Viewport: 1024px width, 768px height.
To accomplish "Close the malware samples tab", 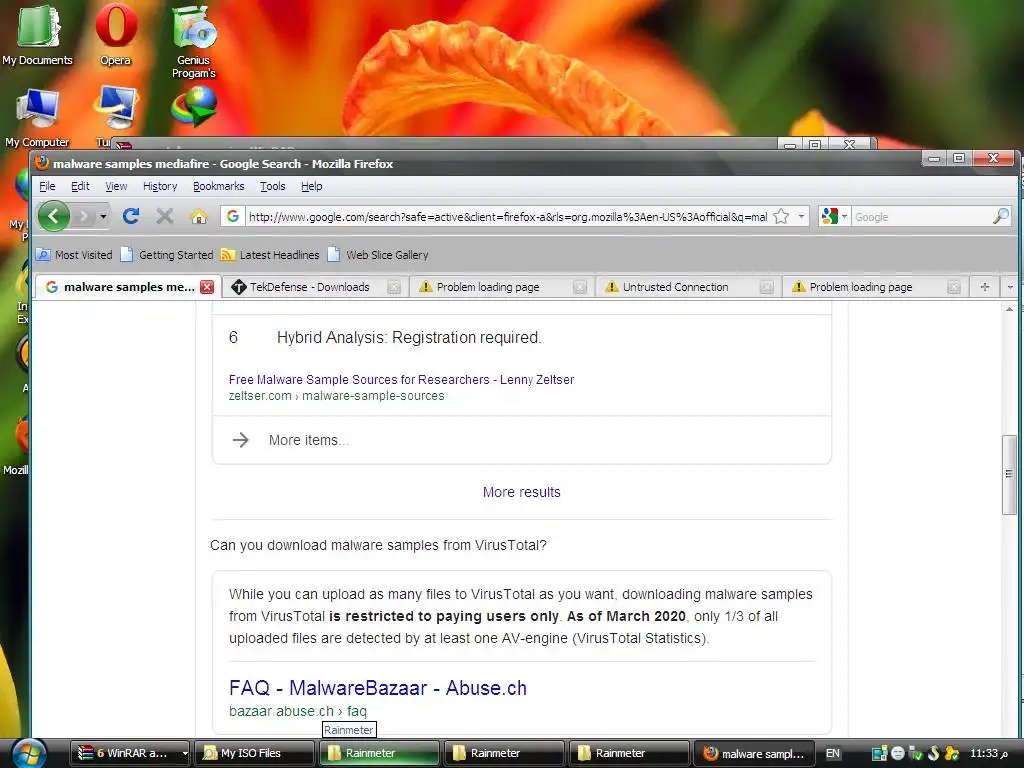I will pyautogui.click(x=207, y=287).
